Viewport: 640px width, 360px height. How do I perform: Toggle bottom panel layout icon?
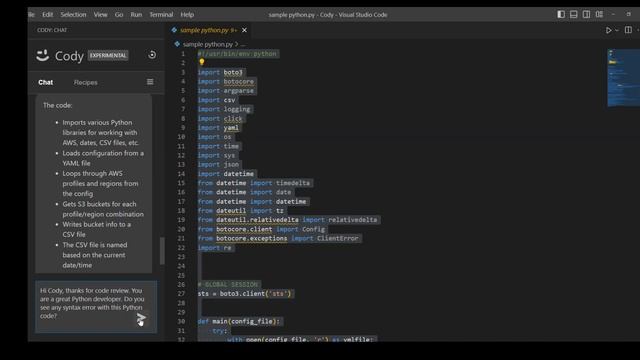[573, 14]
